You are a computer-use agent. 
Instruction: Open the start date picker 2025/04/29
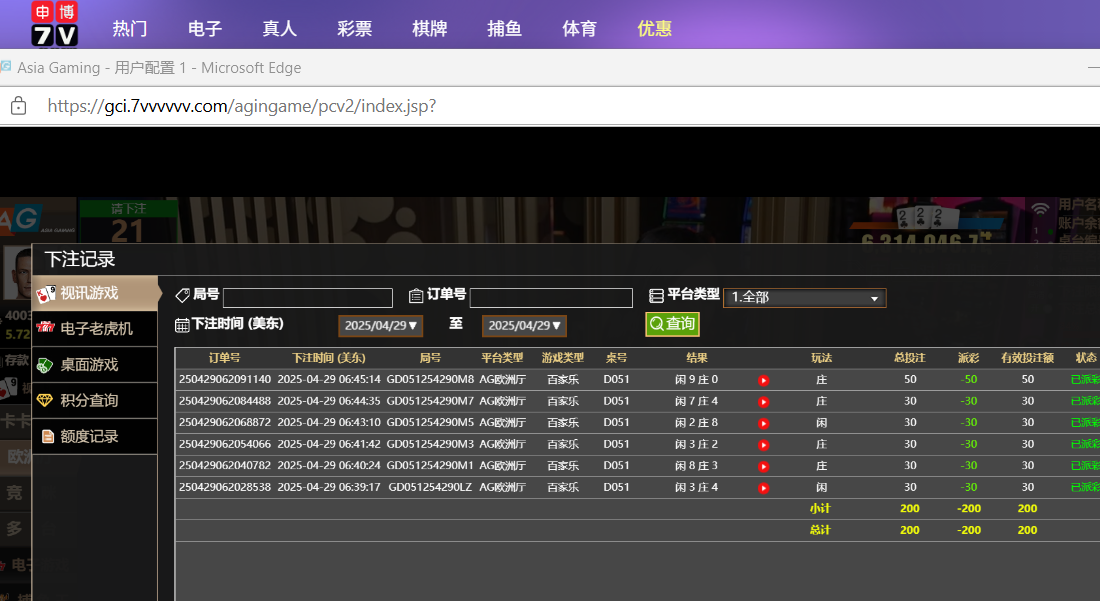click(381, 325)
